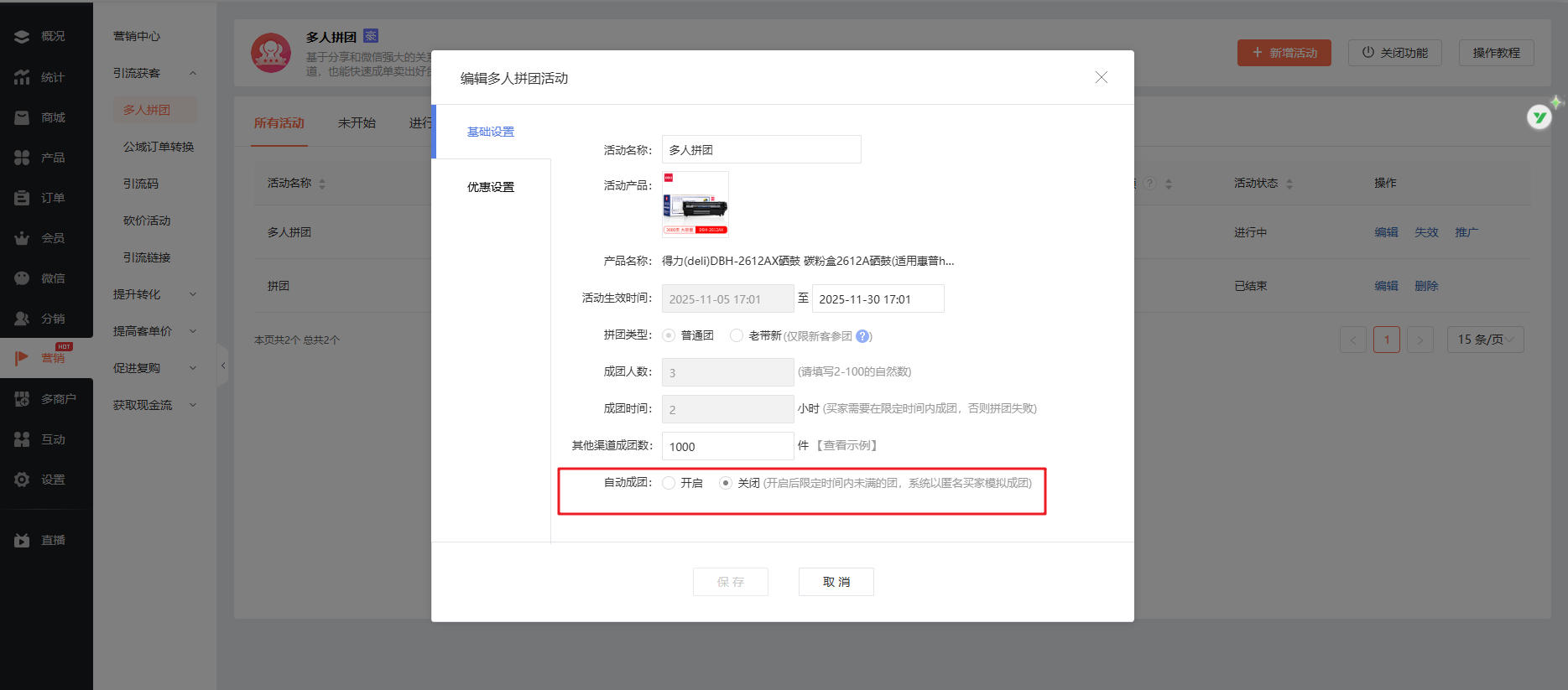Open the 未开始 tab
This screenshot has width=1568, height=690.
(x=357, y=123)
